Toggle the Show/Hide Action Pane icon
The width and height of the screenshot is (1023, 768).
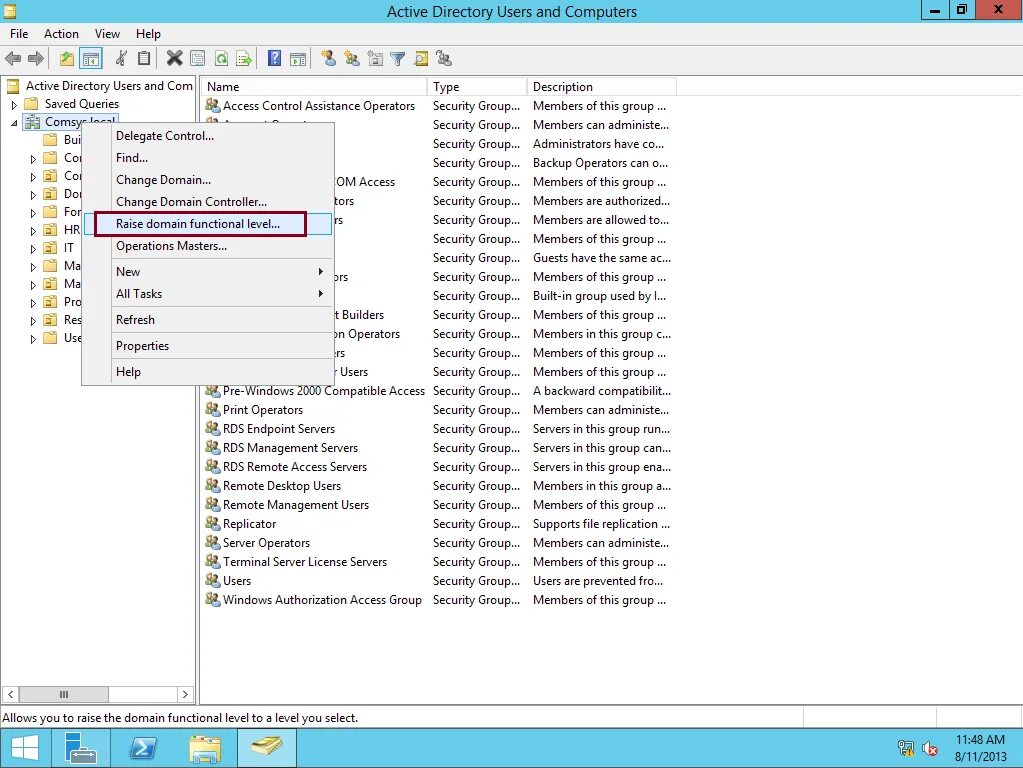298,59
